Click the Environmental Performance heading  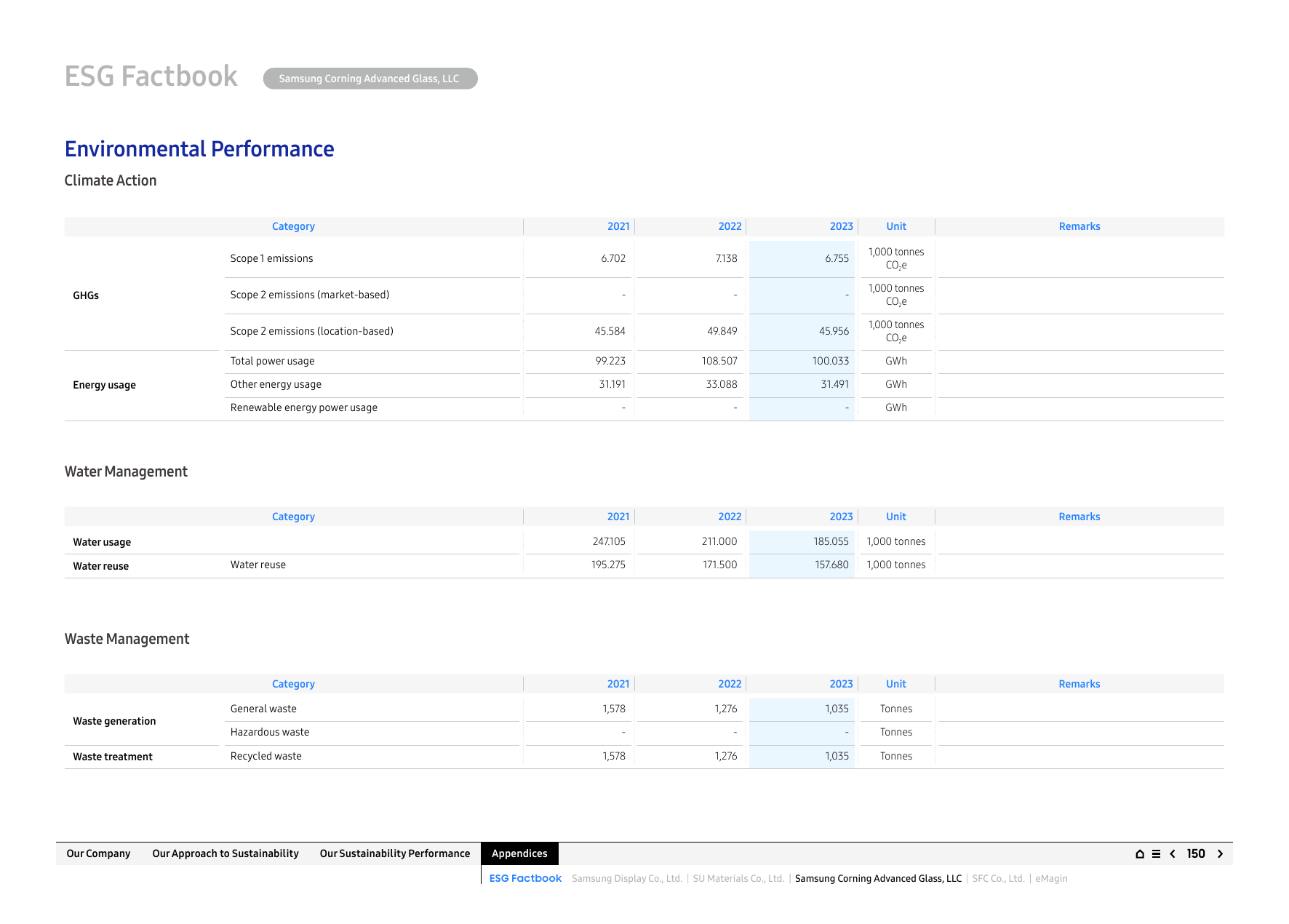[199, 149]
